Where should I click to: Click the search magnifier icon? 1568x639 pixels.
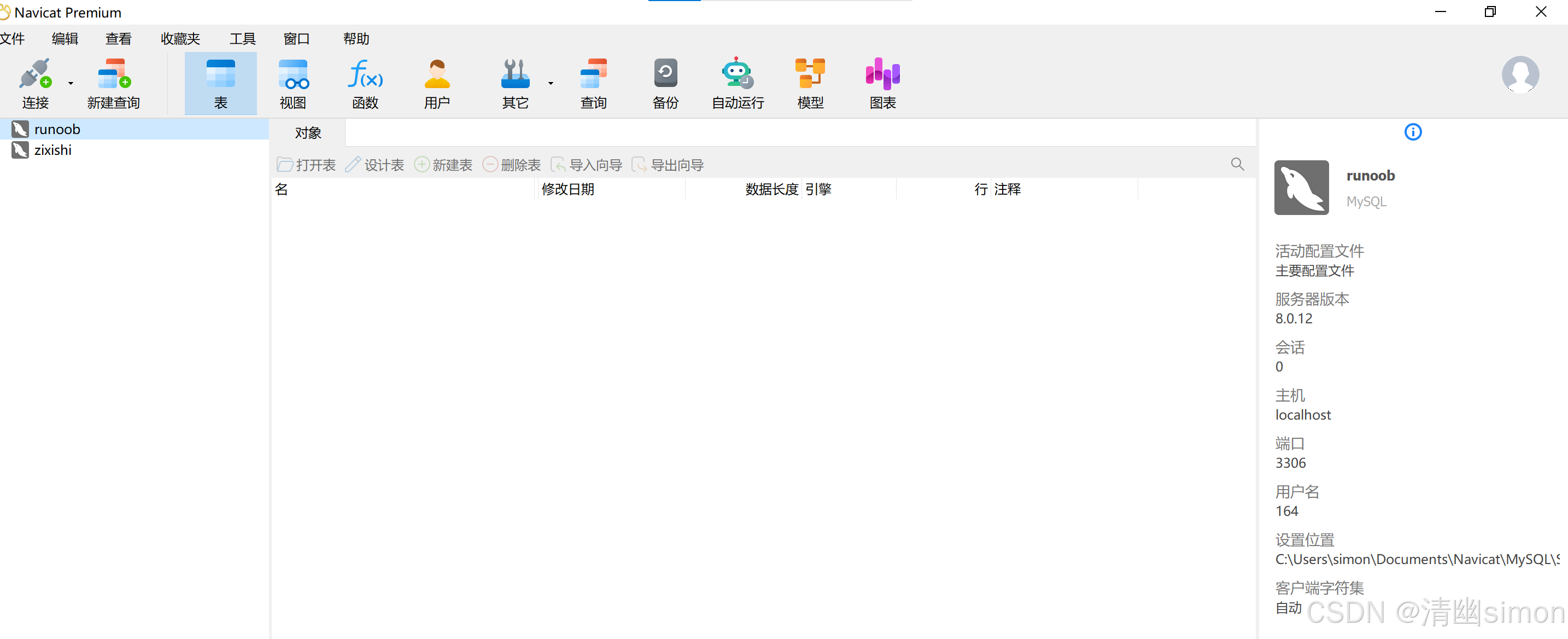tap(1237, 165)
